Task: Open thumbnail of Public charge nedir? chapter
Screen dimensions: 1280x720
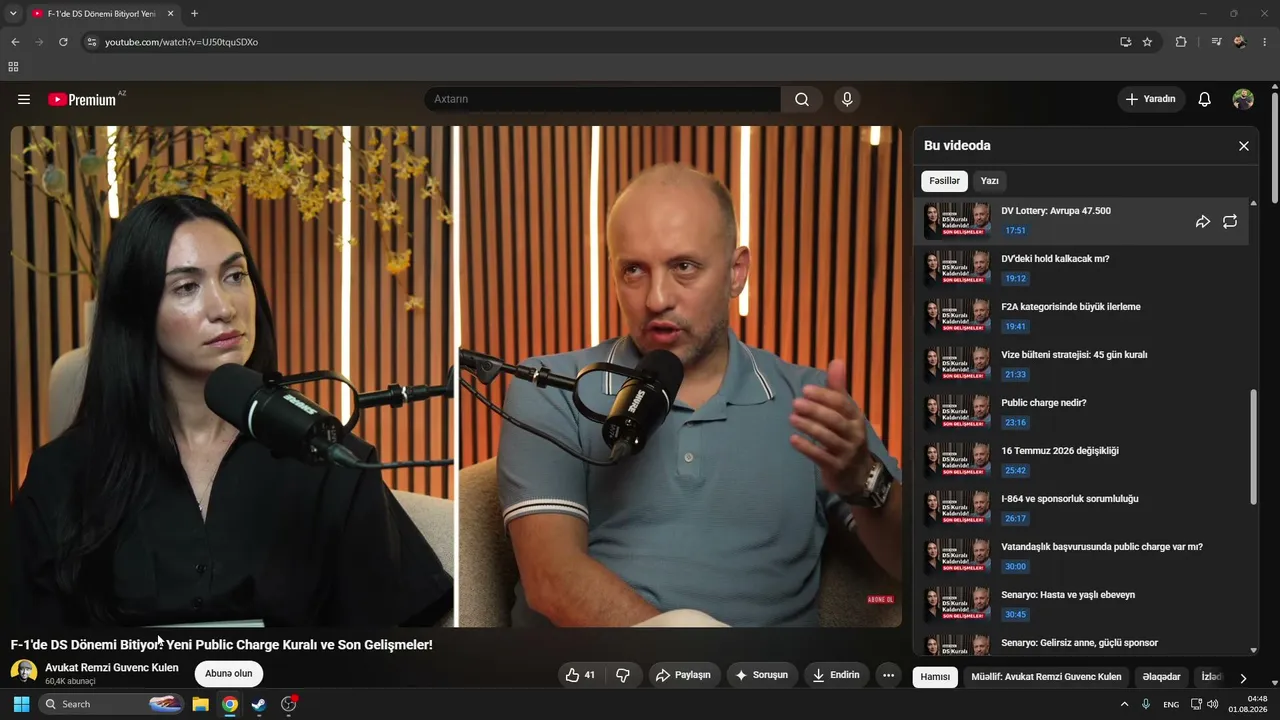Action: coord(957,413)
